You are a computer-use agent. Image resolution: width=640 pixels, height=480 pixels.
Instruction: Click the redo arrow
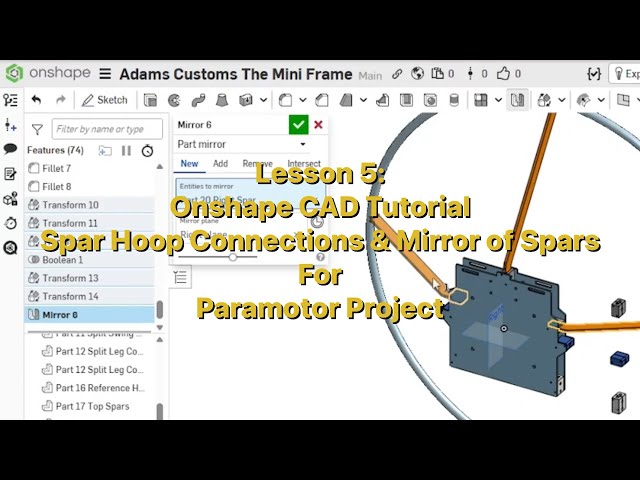click(61, 100)
